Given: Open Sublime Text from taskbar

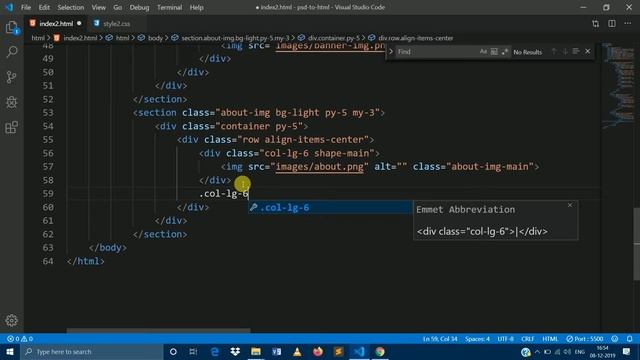Looking at the screenshot, I should pyautogui.click(x=338, y=351).
